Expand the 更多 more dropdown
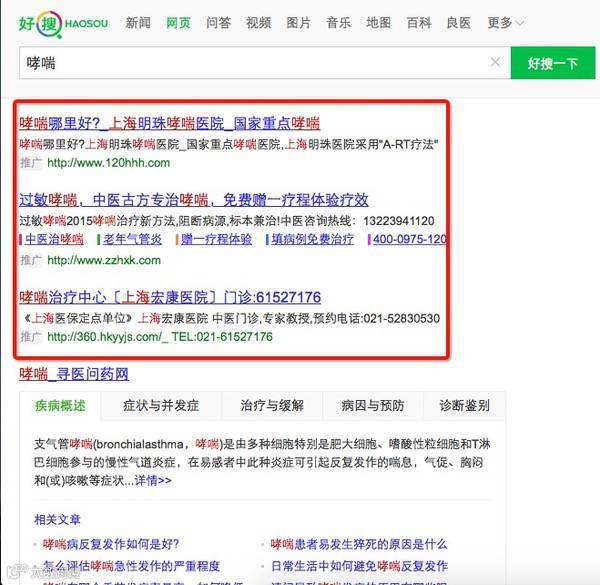600x585 pixels. click(505, 23)
